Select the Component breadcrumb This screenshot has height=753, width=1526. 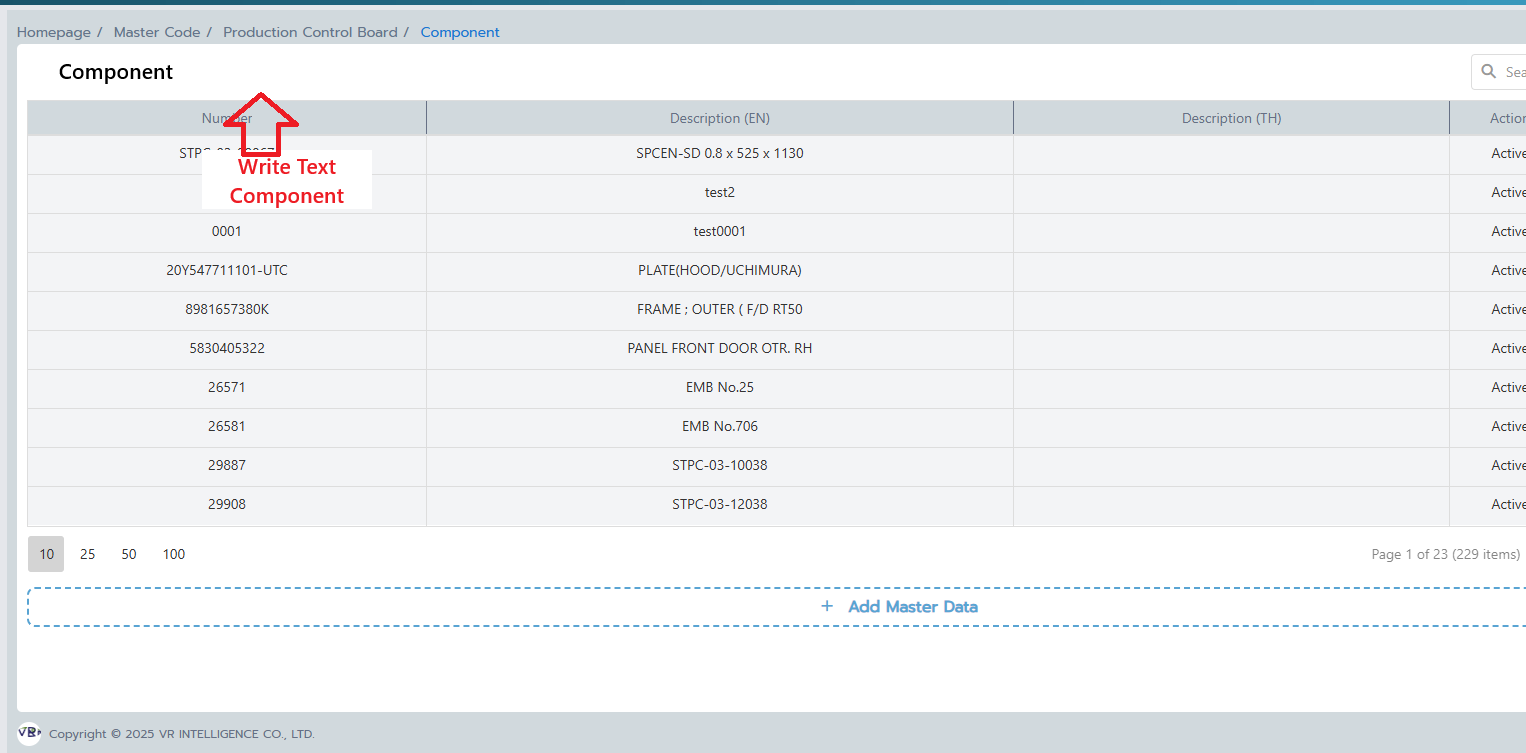[460, 32]
